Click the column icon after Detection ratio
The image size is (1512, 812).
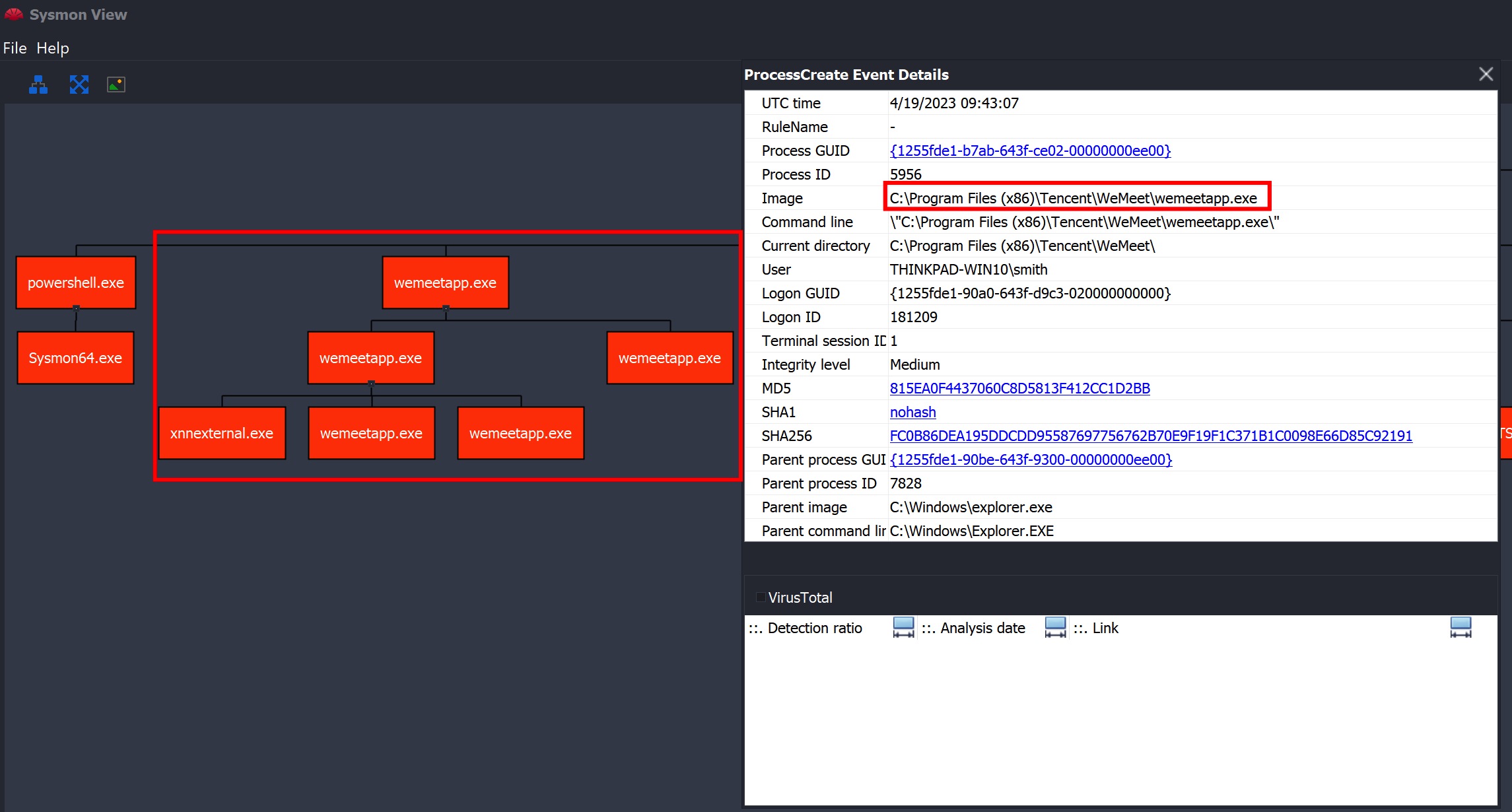tap(903, 627)
